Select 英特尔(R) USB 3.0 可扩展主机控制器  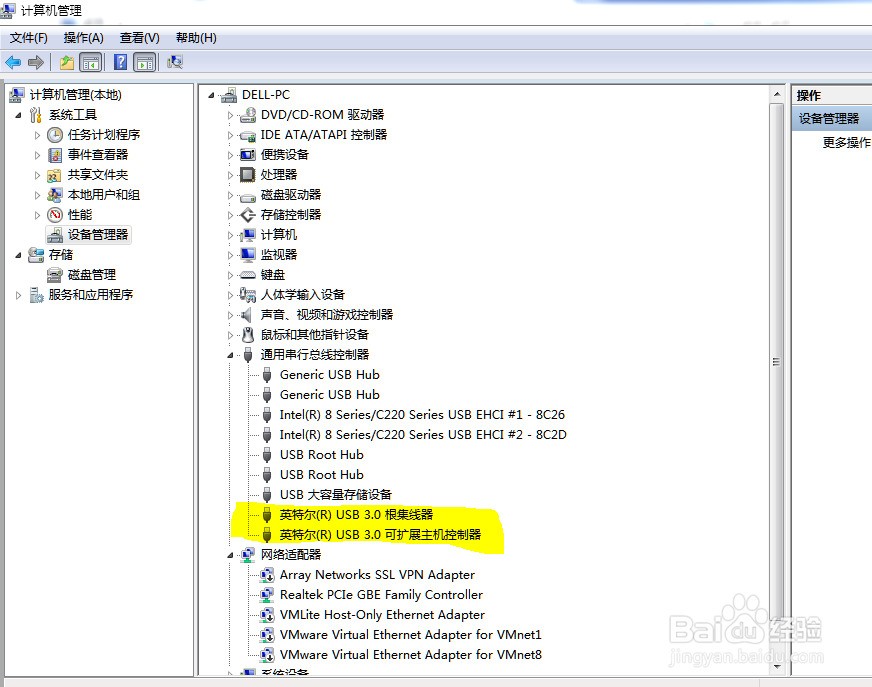(x=380, y=535)
